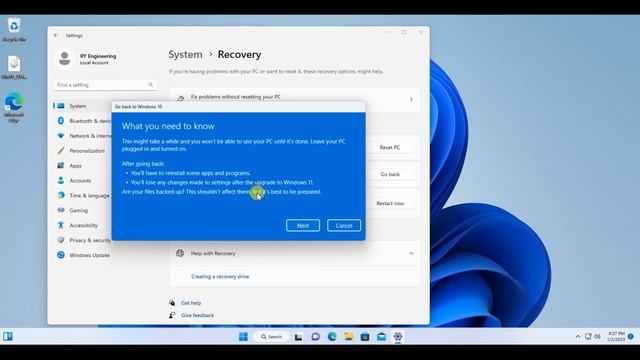Click the Reset PC button
This screenshot has width=640, height=360.
(390, 147)
